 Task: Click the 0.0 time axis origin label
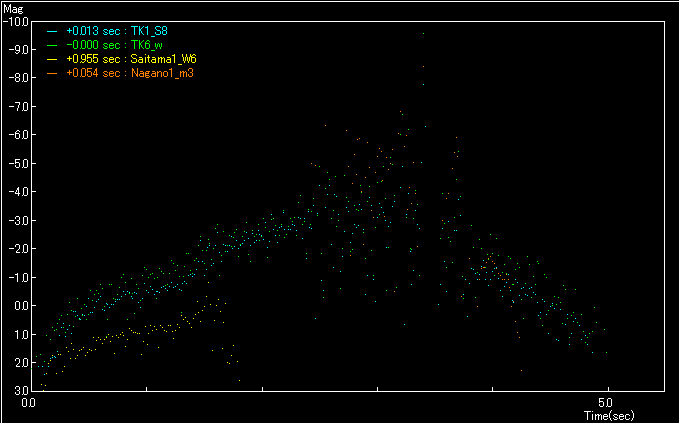[29, 402]
